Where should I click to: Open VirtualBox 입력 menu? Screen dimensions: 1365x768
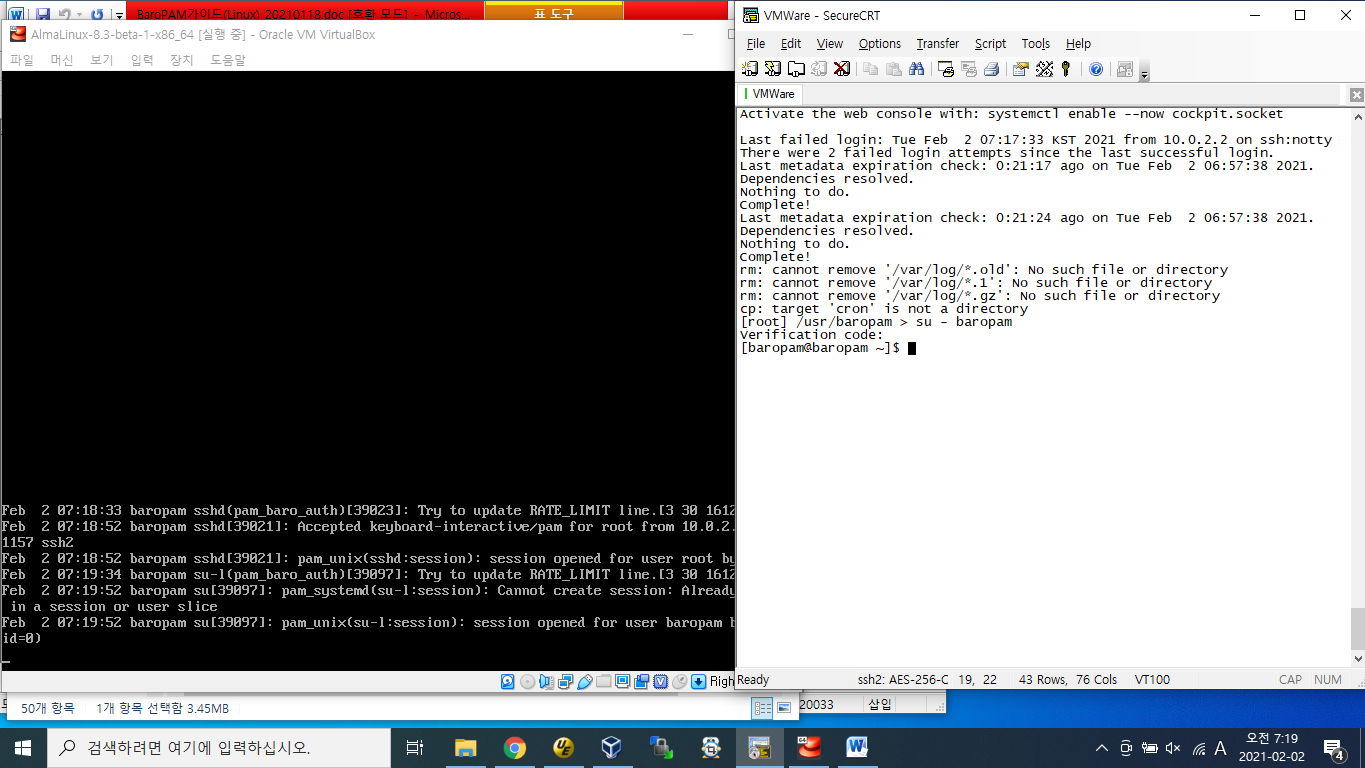(x=142, y=60)
